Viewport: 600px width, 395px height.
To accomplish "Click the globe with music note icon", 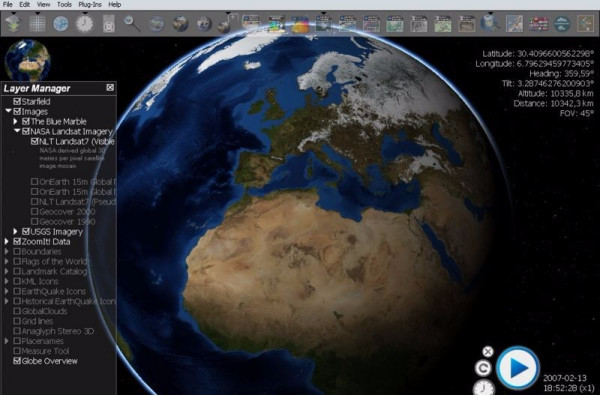I will tap(228, 24).
